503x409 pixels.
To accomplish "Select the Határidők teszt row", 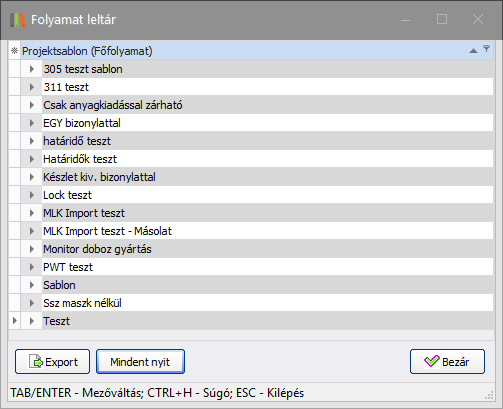I will [x=267, y=159].
